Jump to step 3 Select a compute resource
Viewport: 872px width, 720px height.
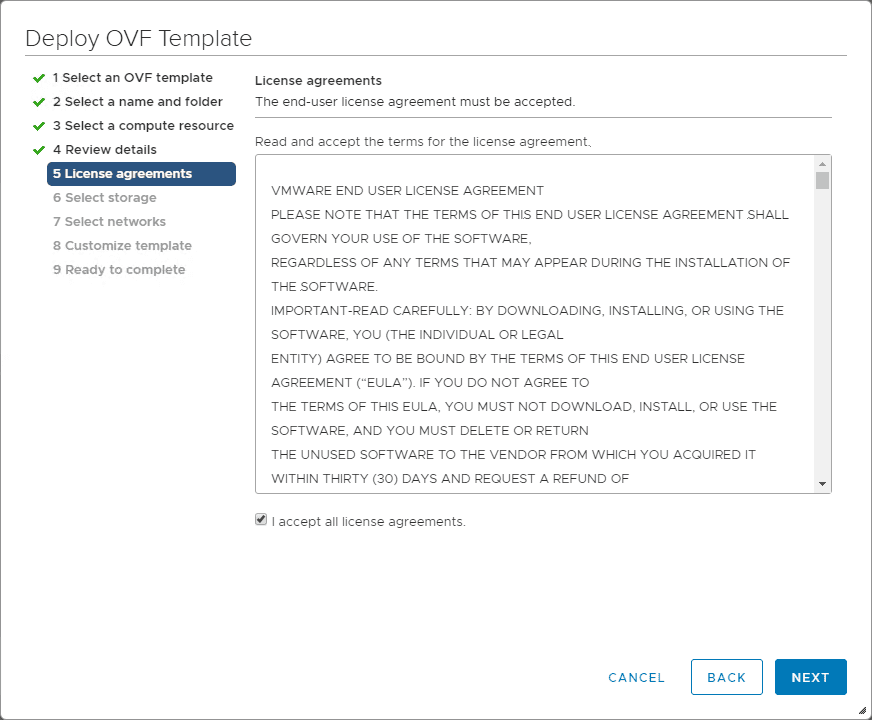143,126
